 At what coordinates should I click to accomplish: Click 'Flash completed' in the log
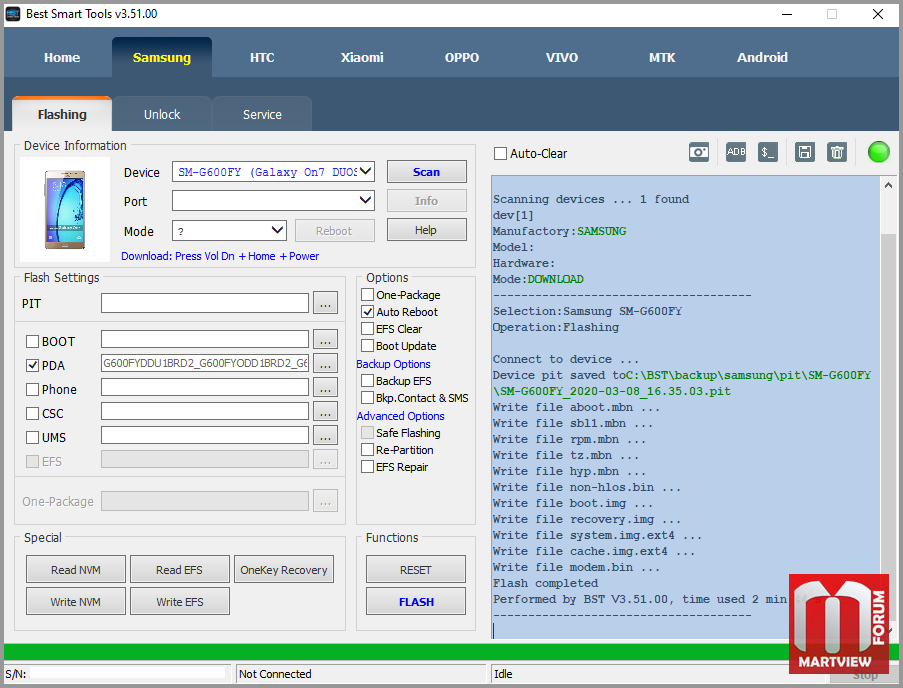(545, 583)
